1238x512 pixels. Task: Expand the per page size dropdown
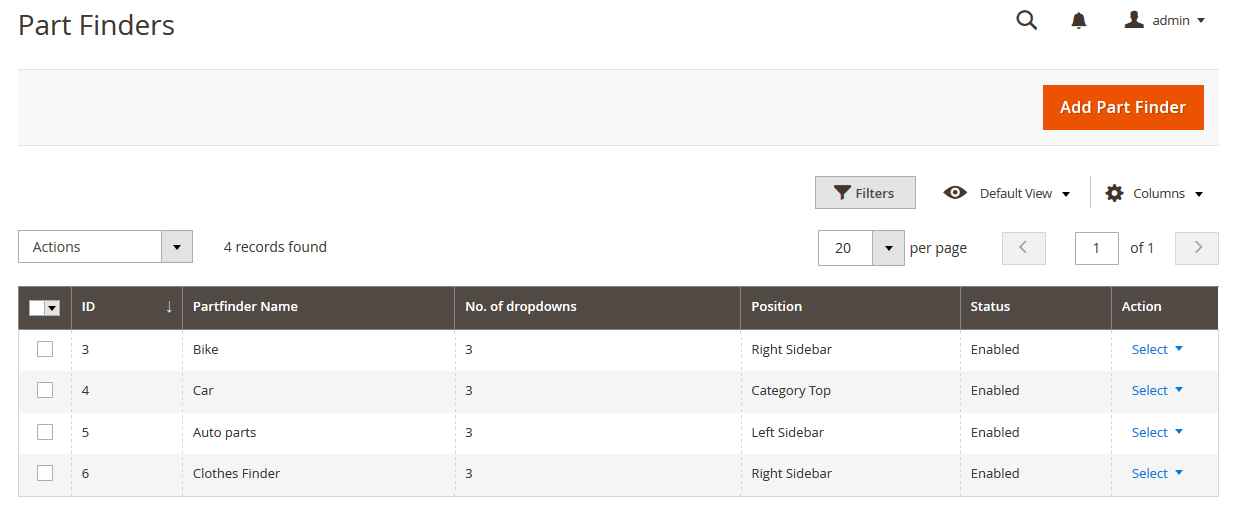888,248
